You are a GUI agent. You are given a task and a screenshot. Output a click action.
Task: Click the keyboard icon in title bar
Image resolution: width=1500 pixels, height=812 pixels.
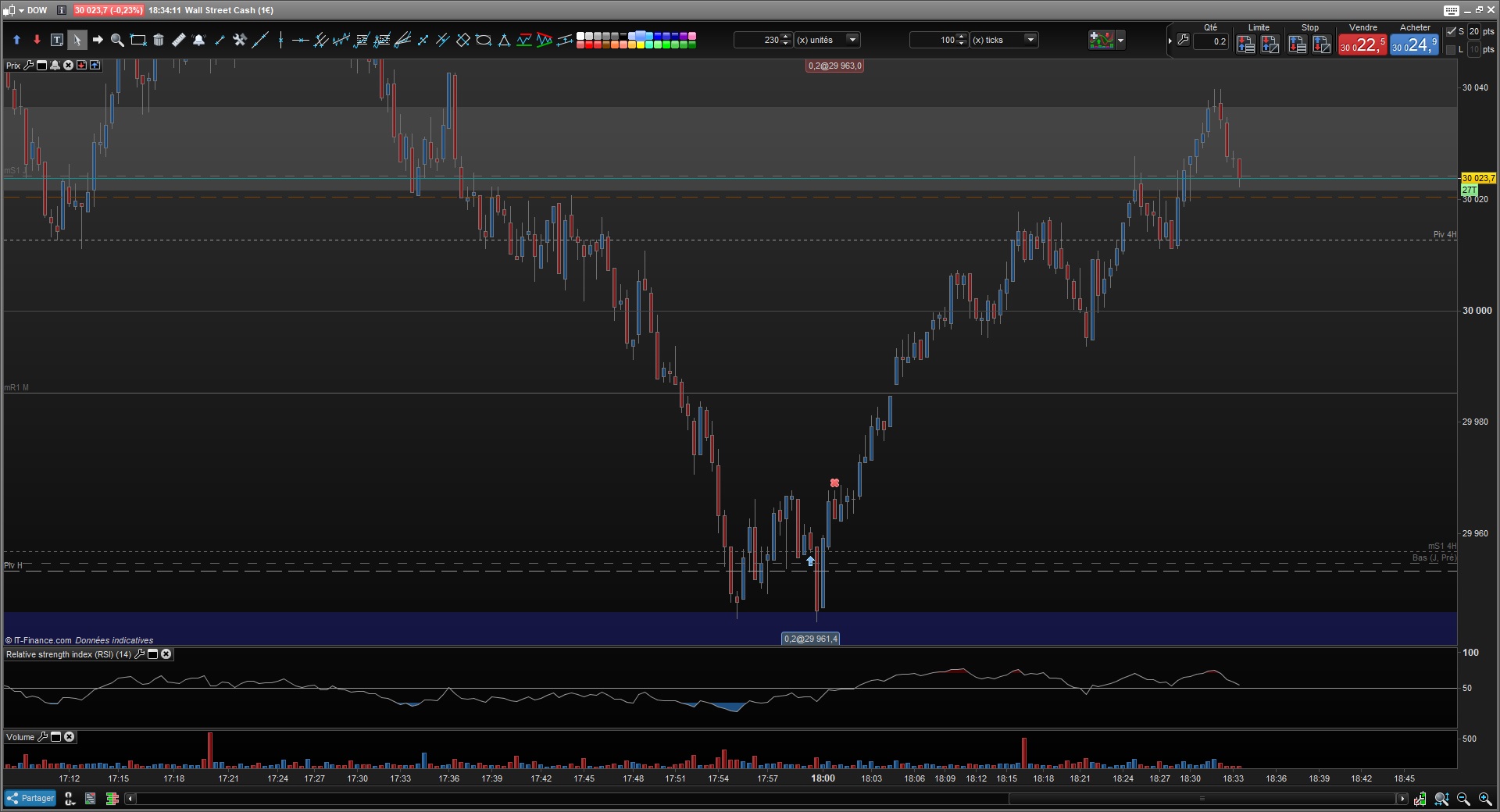(1452, 10)
